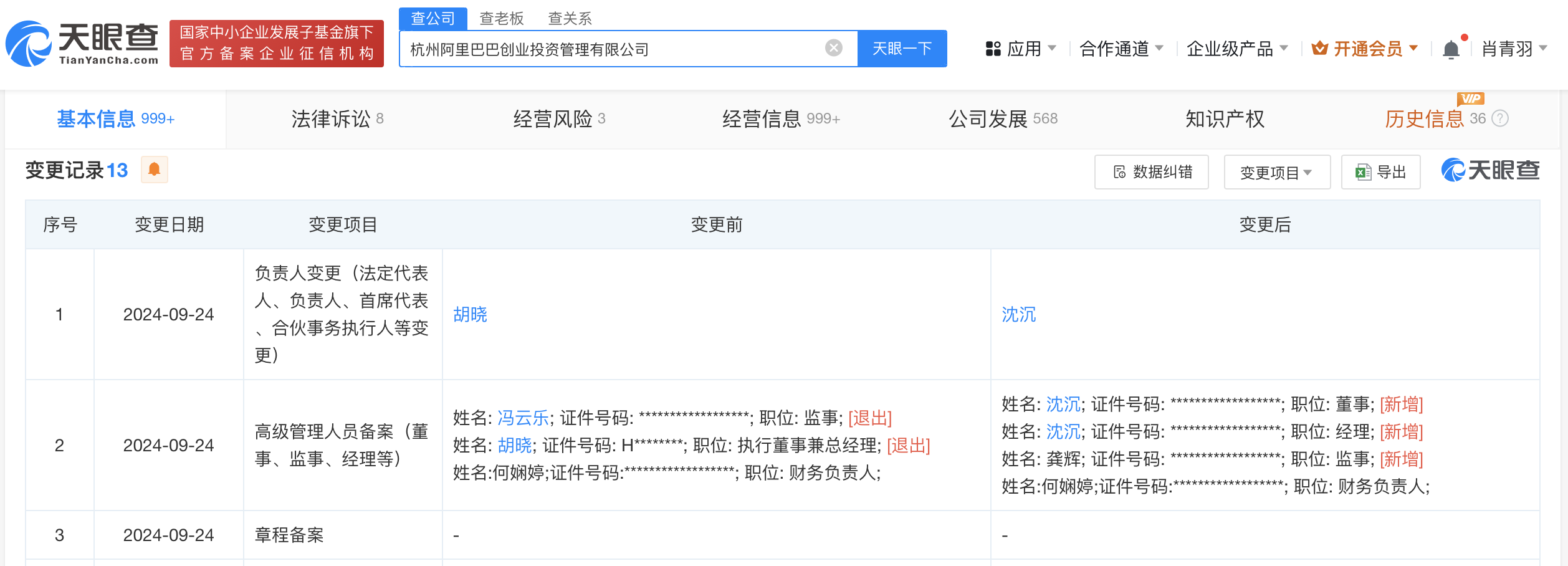Open help icon next to 历史信息
The image size is (1568, 566).
point(1501,118)
